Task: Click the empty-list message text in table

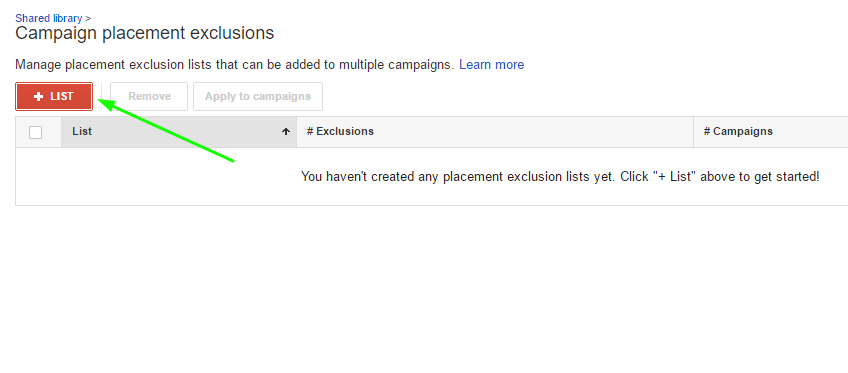Action: tap(560, 177)
